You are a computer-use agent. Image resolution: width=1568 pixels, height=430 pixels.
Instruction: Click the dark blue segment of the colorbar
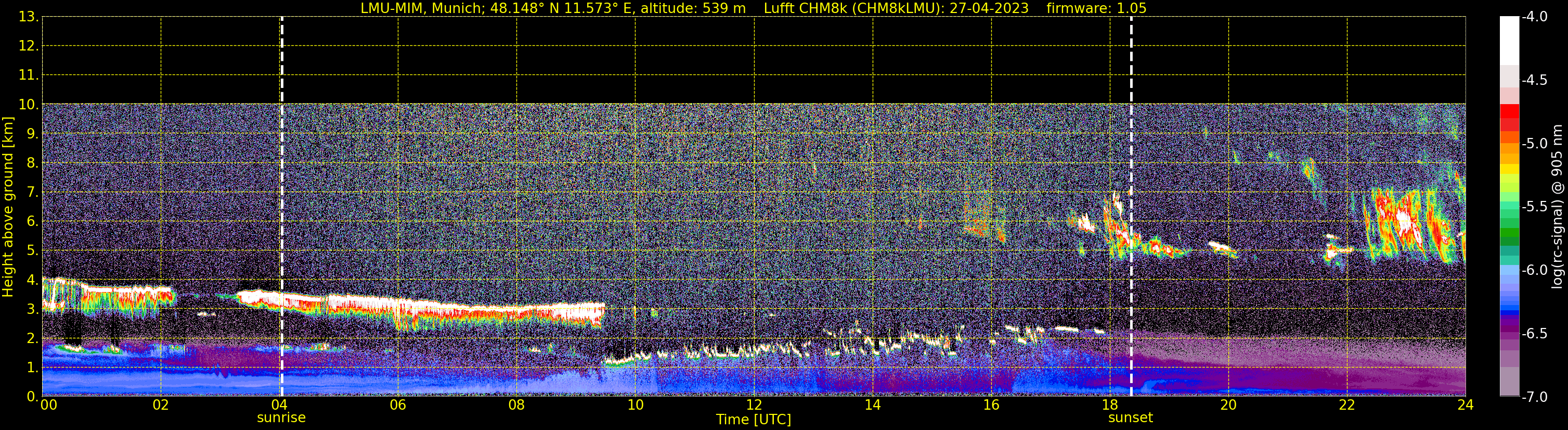1510,313
